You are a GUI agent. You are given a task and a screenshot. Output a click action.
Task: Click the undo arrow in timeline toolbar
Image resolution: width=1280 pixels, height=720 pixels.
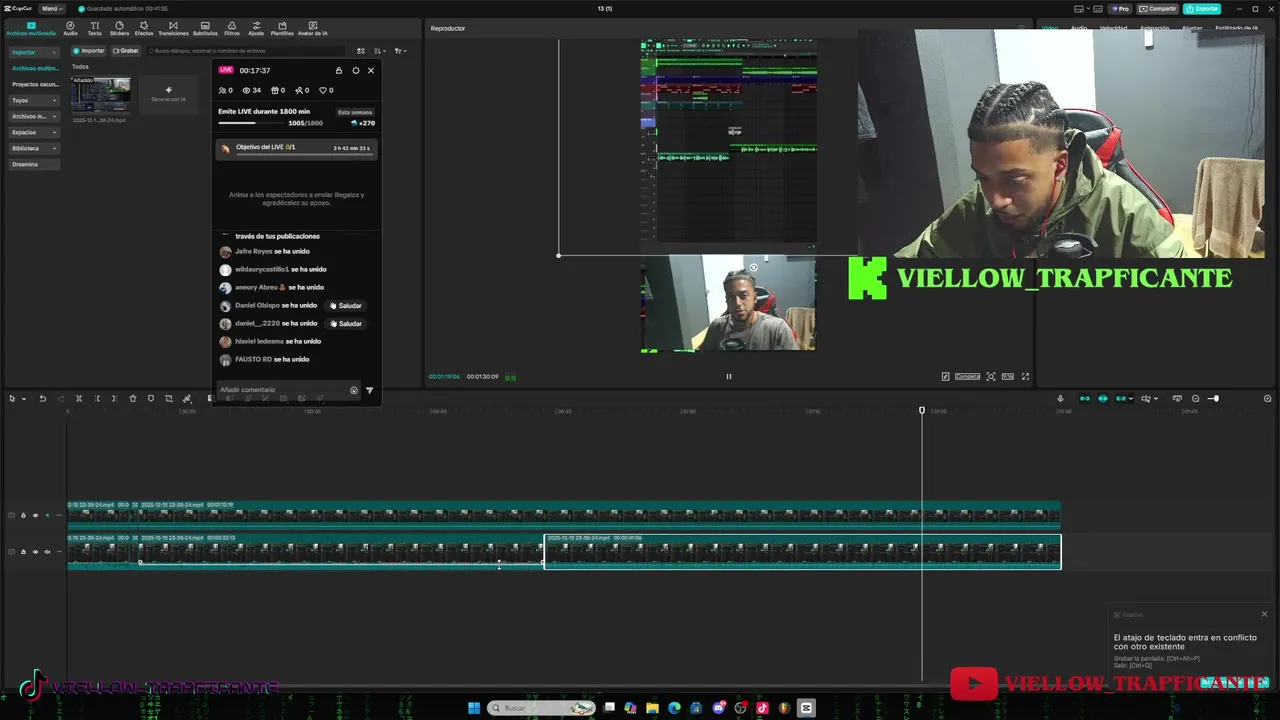pos(43,398)
